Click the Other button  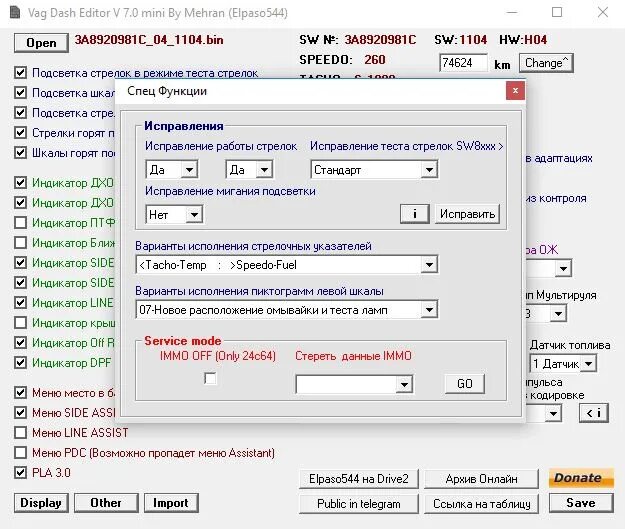106,503
